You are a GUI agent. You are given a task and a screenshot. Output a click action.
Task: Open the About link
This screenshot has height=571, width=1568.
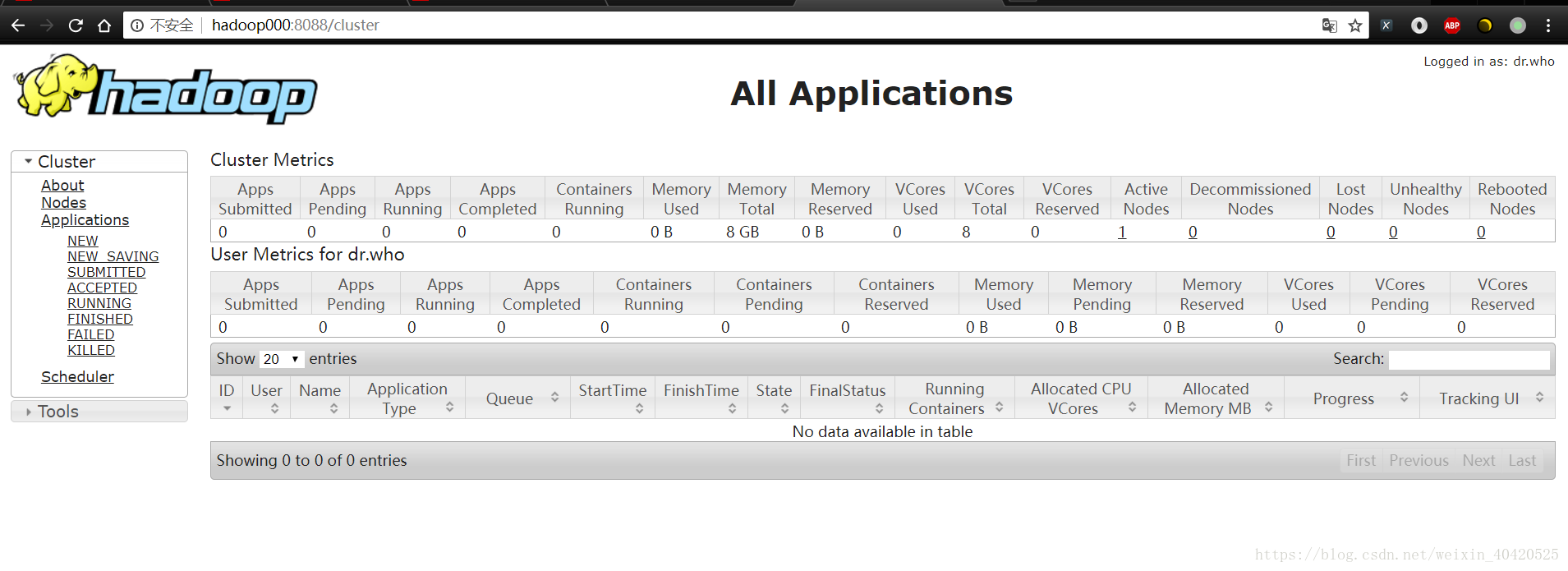pos(62,186)
